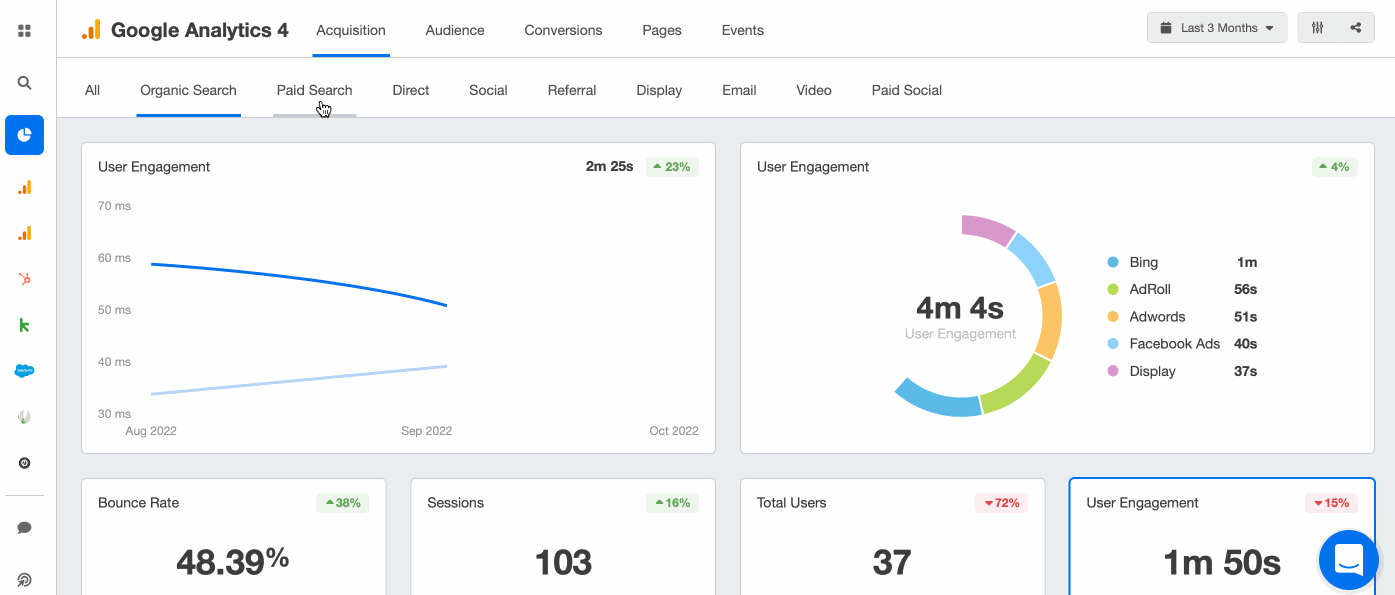The image size is (1395, 595).
Task: Switch to the Audience tab
Action: coord(455,30)
